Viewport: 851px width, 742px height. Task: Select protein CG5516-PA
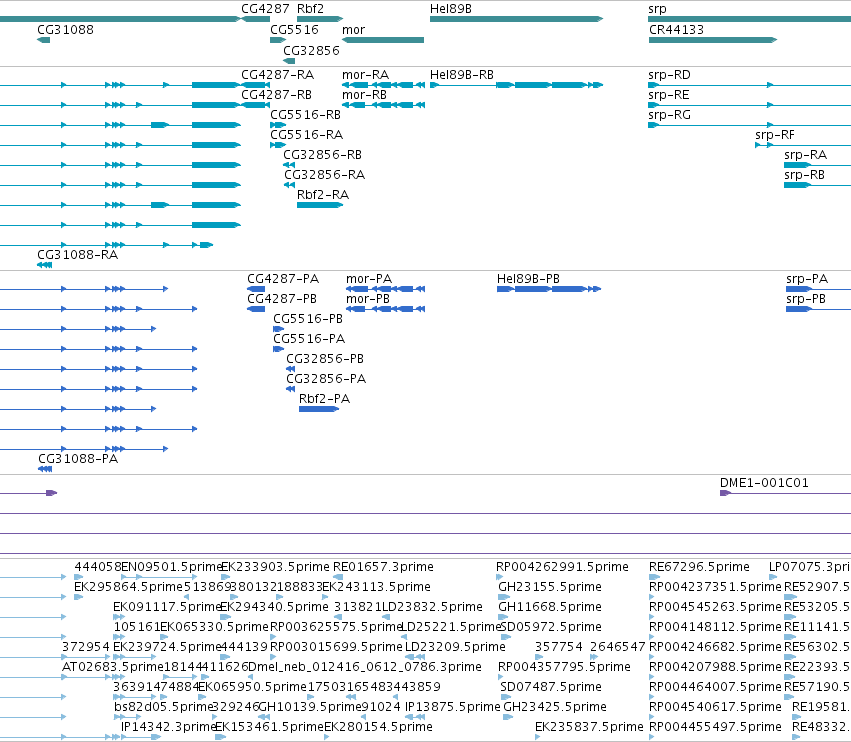pyautogui.click(x=309, y=339)
